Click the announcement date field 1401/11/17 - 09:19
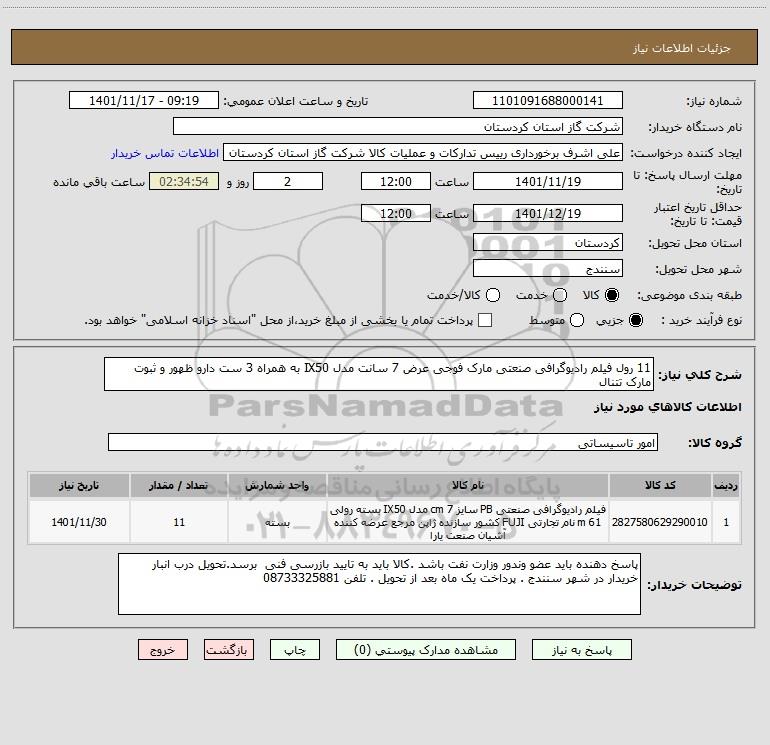Viewport: 770px width, 745px height. click(143, 100)
